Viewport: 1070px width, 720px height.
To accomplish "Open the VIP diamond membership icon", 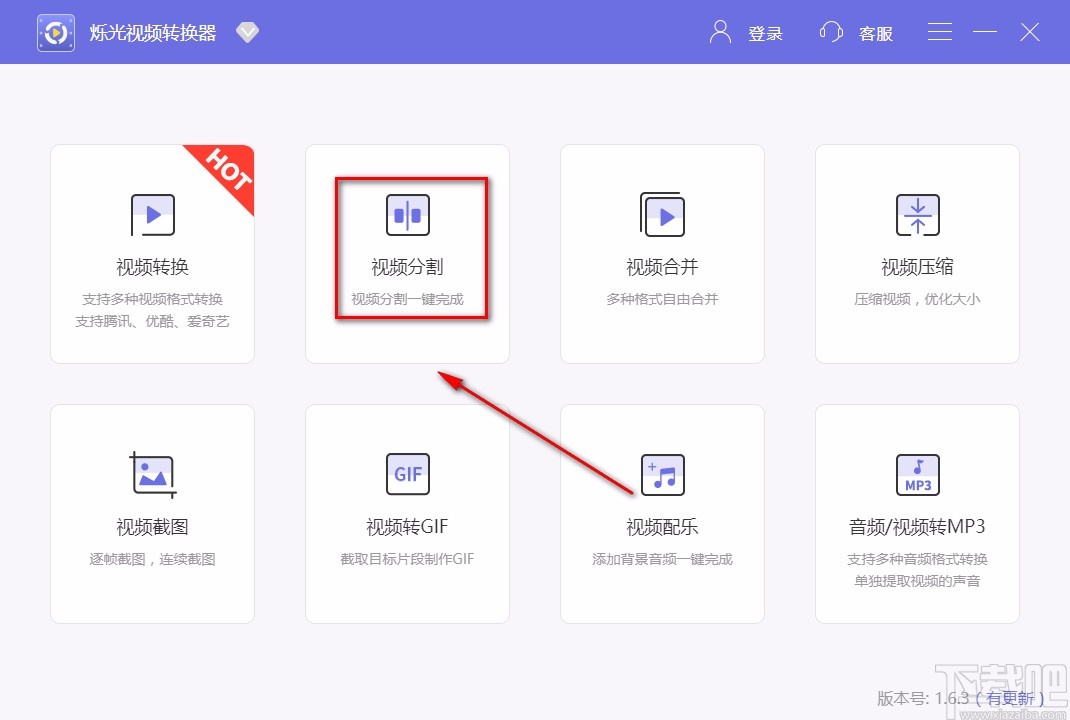I will [246, 31].
